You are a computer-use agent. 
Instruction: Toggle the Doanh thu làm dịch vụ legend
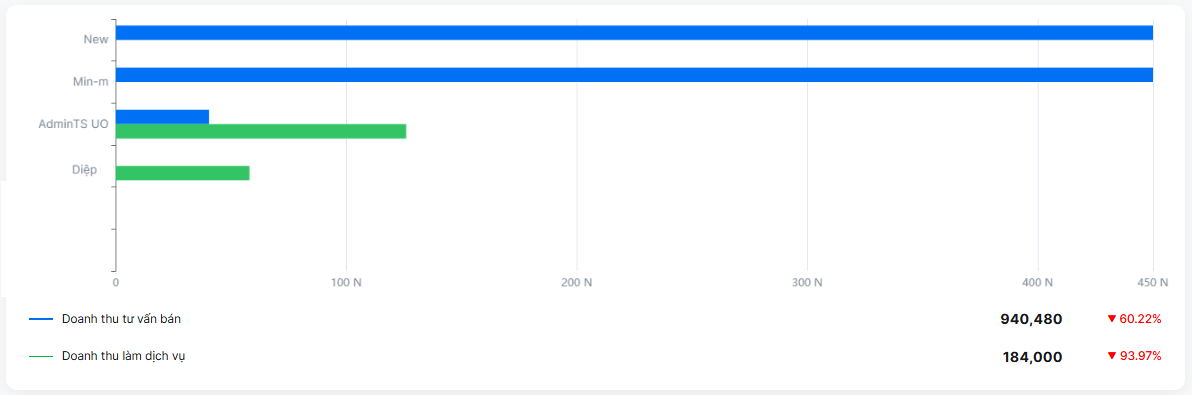coord(124,356)
